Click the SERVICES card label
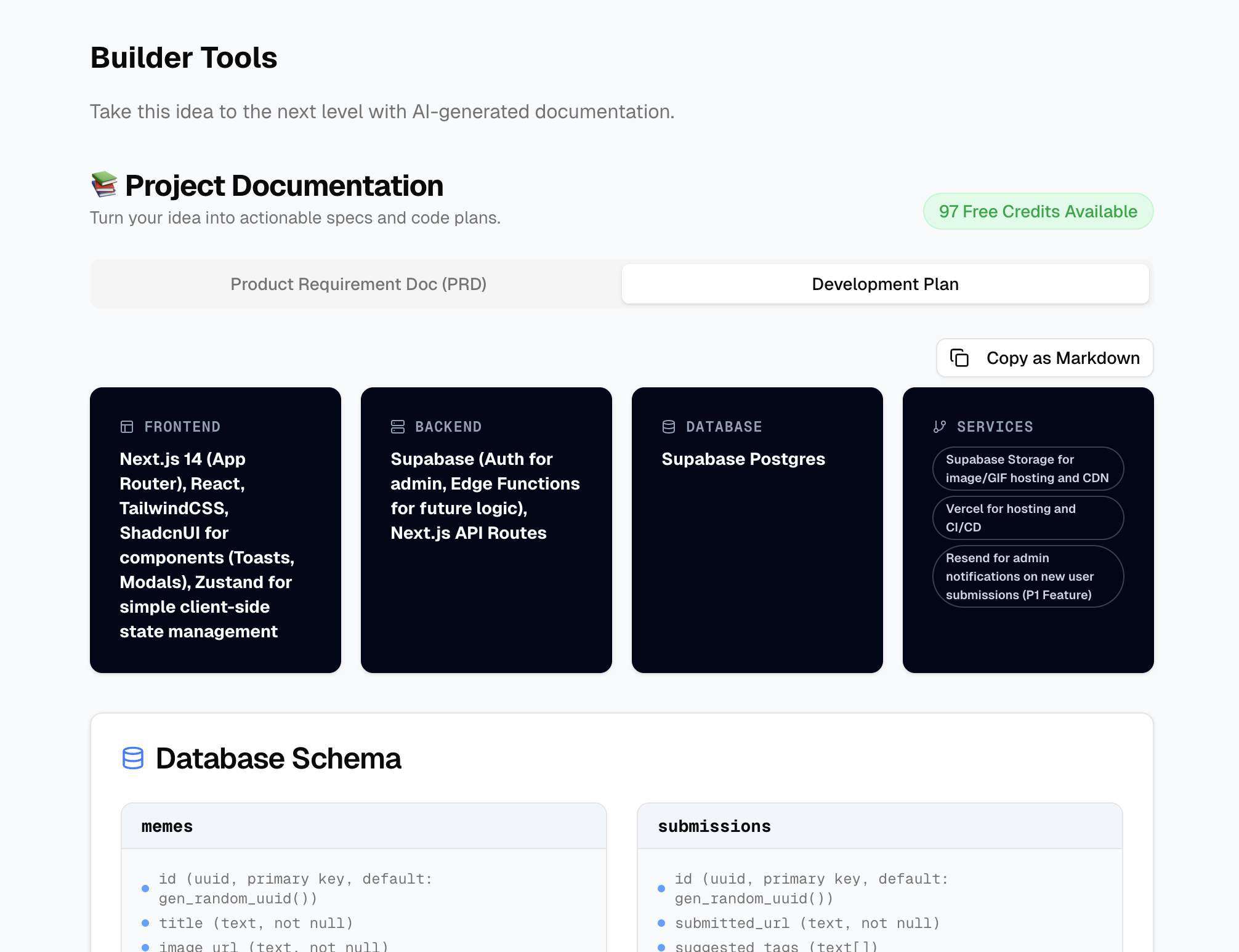The height and width of the screenshot is (952, 1239). (x=995, y=427)
